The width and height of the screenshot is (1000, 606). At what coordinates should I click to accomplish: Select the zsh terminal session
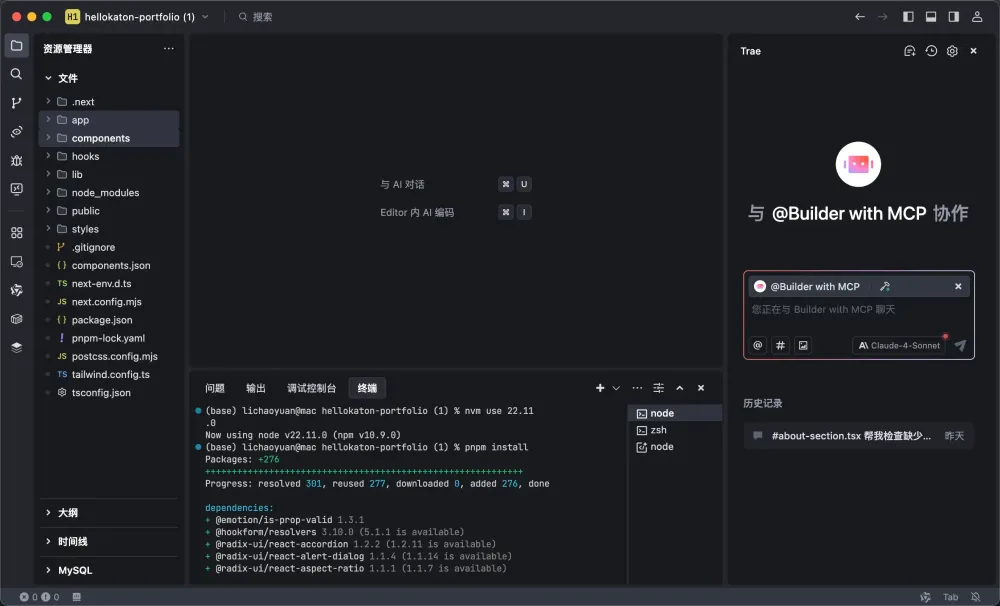coord(675,430)
